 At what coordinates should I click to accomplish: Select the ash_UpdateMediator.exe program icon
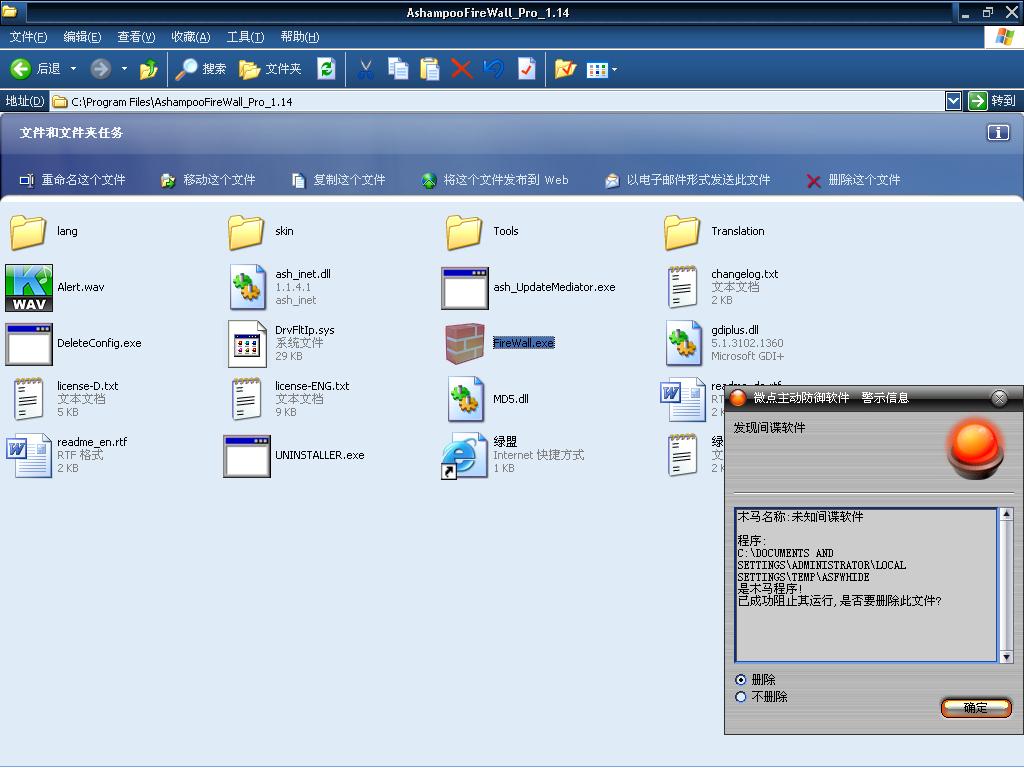pos(465,287)
